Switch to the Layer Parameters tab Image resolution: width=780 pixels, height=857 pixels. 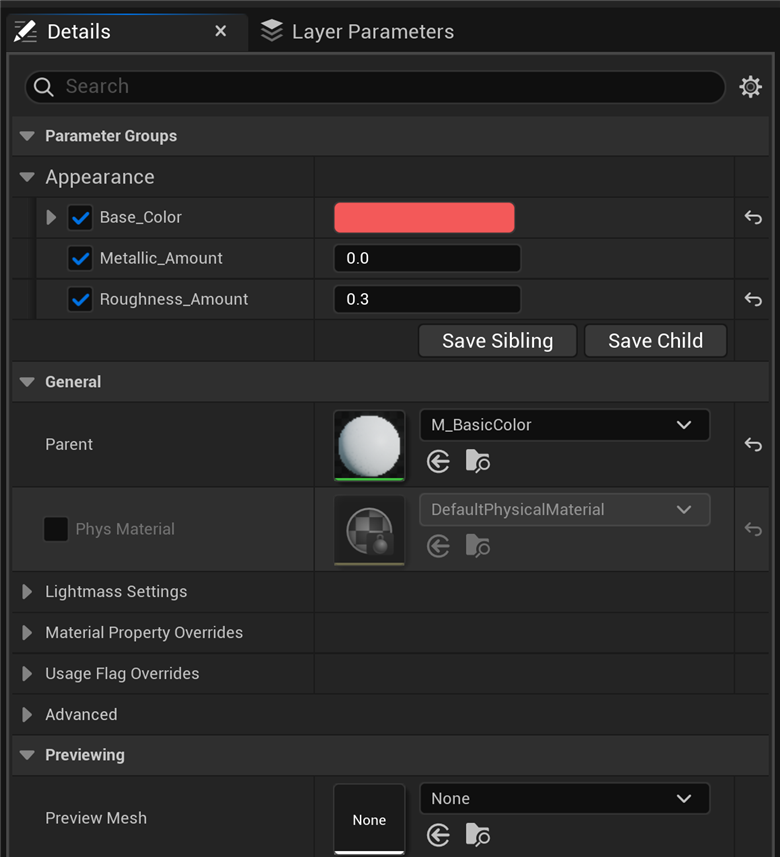pyautogui.click(x=358, y=32)
